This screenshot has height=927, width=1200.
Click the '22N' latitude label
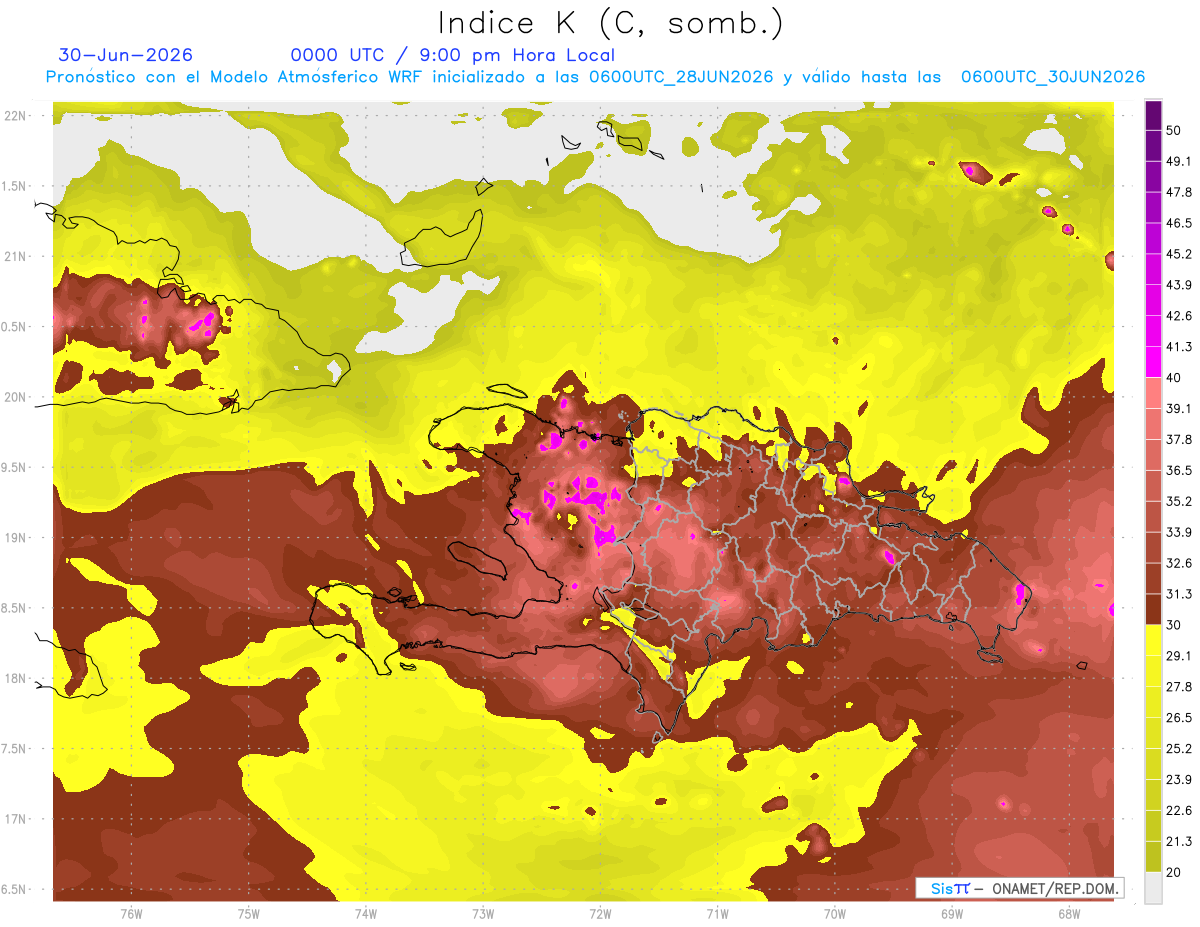(x=16, y=116)
